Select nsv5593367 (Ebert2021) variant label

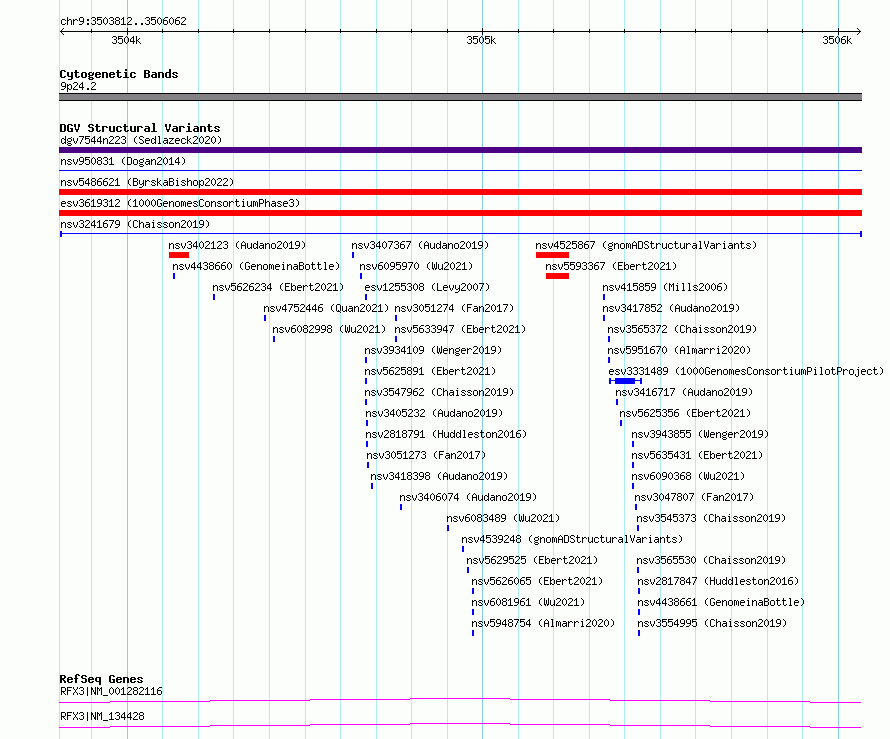[x=611, y=266]
